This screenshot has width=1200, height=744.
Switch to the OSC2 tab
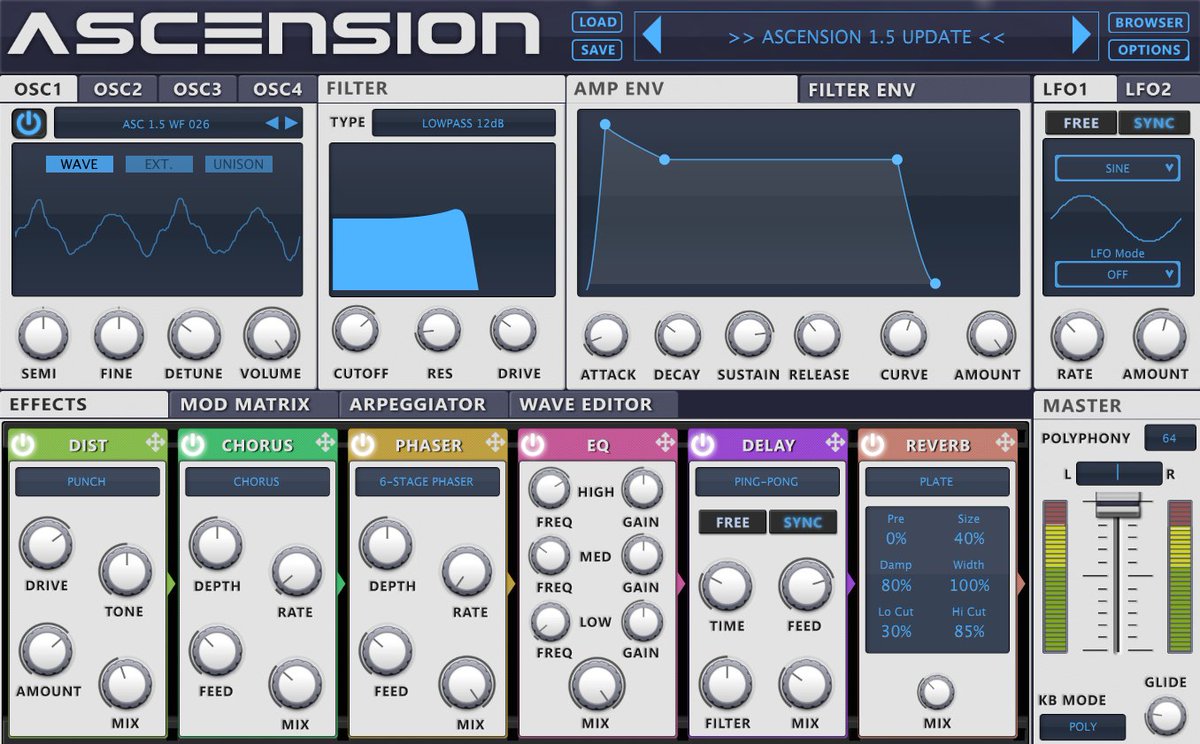[118, 89]
